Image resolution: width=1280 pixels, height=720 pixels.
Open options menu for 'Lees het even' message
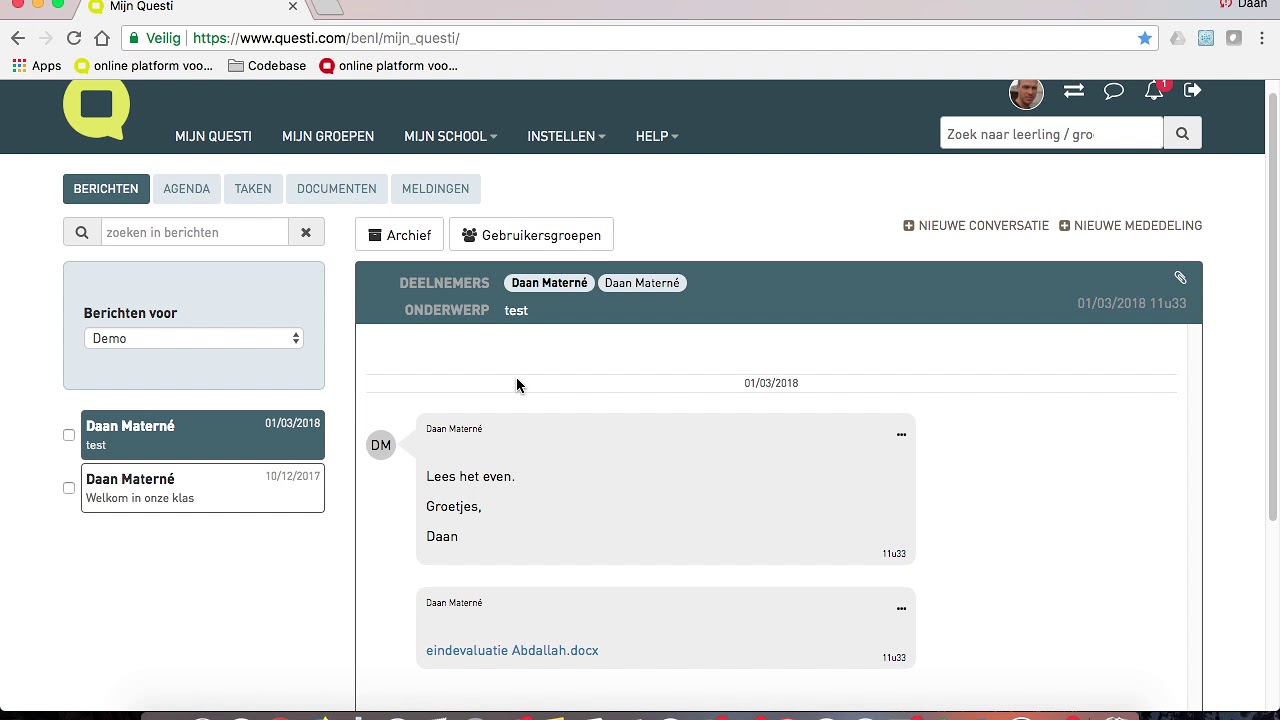point(901,435)
